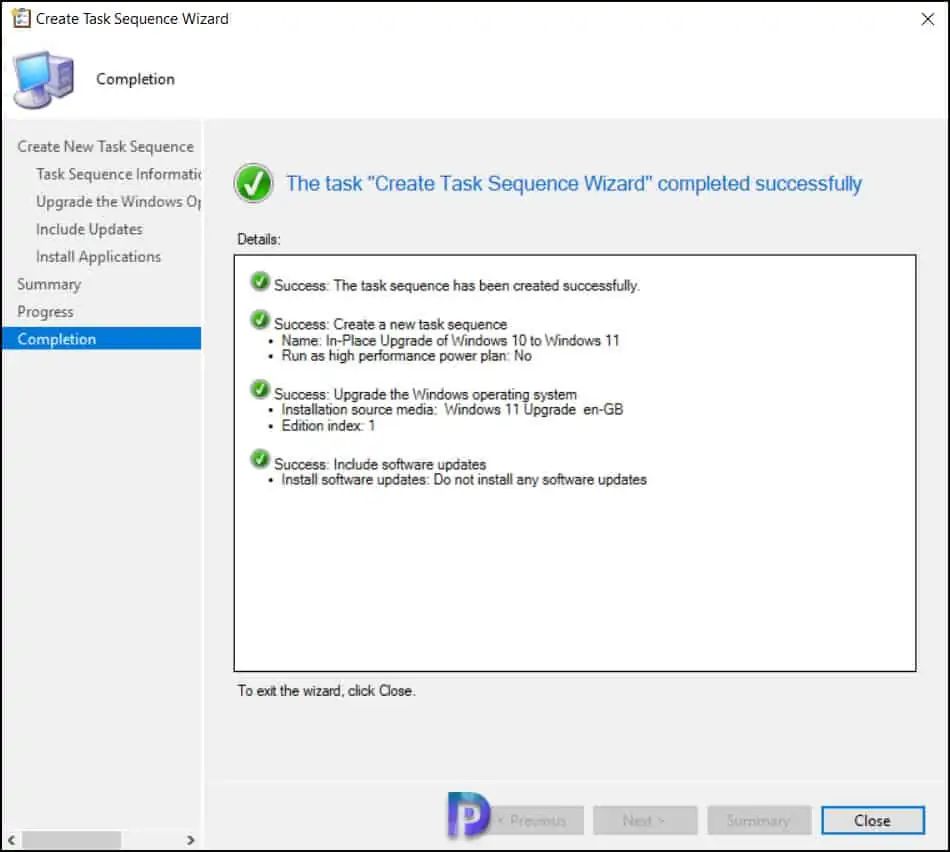Click the sidebar horizontal scrollbar thumb
The width and height of the screenshot is (950, 852).
(x=71, y=840)
